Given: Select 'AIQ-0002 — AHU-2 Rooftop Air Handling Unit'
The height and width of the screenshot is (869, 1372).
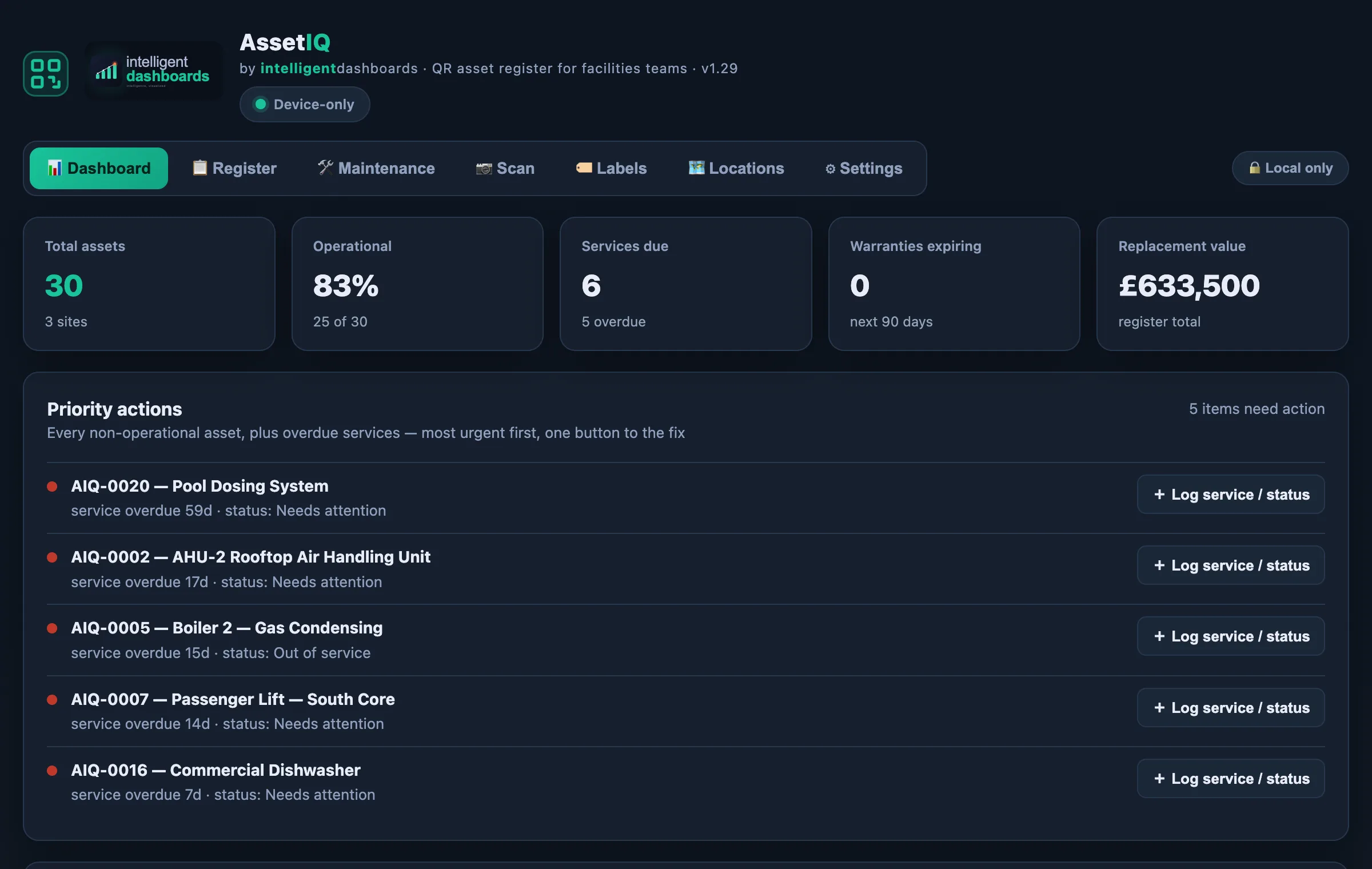Looking at the screenshot, I should (250, 557).
